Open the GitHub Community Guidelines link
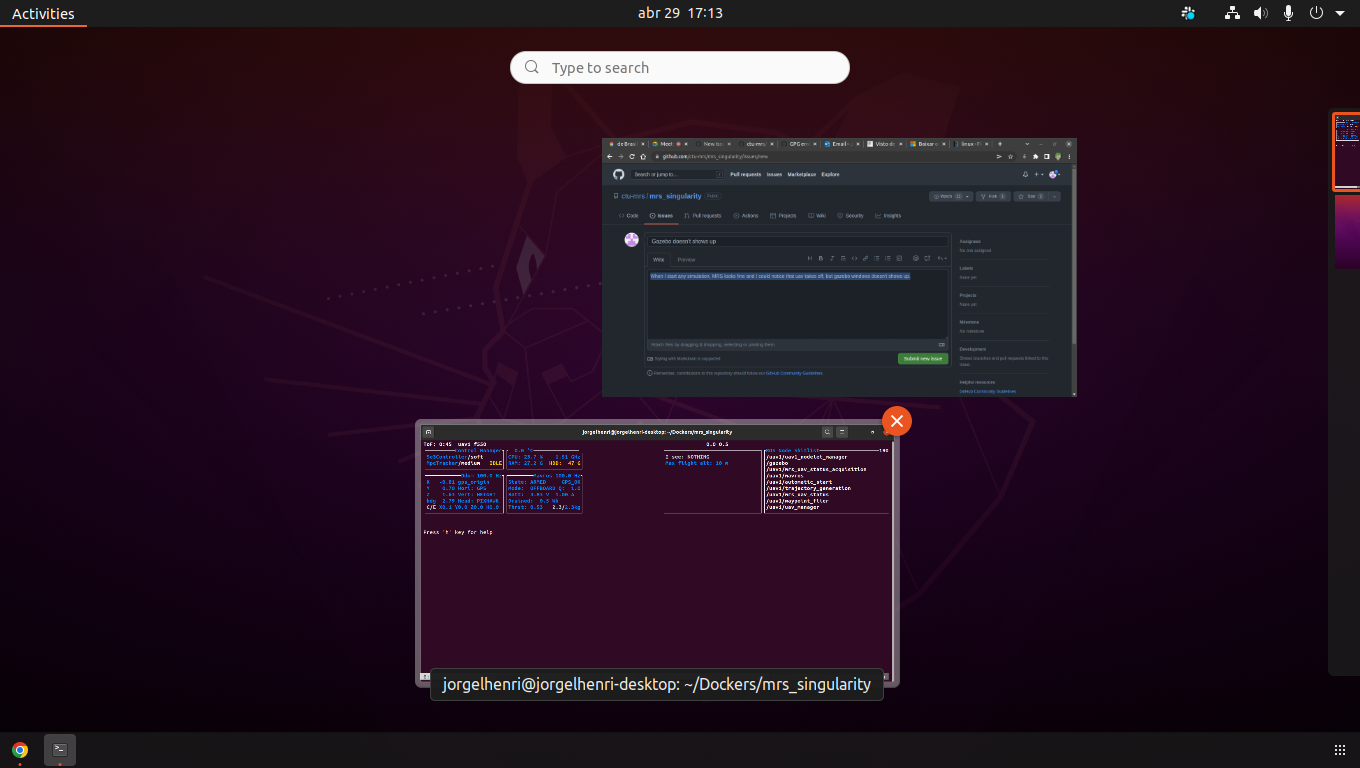1360x768 pixels. click(x=795, y=372)
